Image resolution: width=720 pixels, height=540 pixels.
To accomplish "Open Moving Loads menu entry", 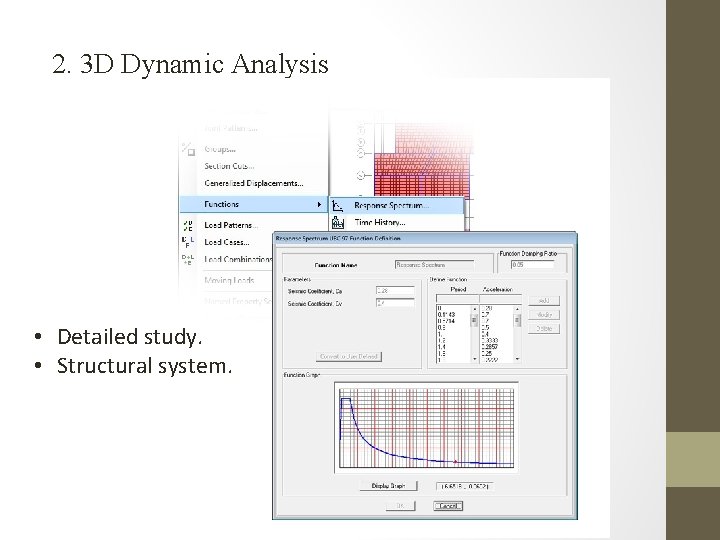I will pyautogui.click(x=229, y=280).
